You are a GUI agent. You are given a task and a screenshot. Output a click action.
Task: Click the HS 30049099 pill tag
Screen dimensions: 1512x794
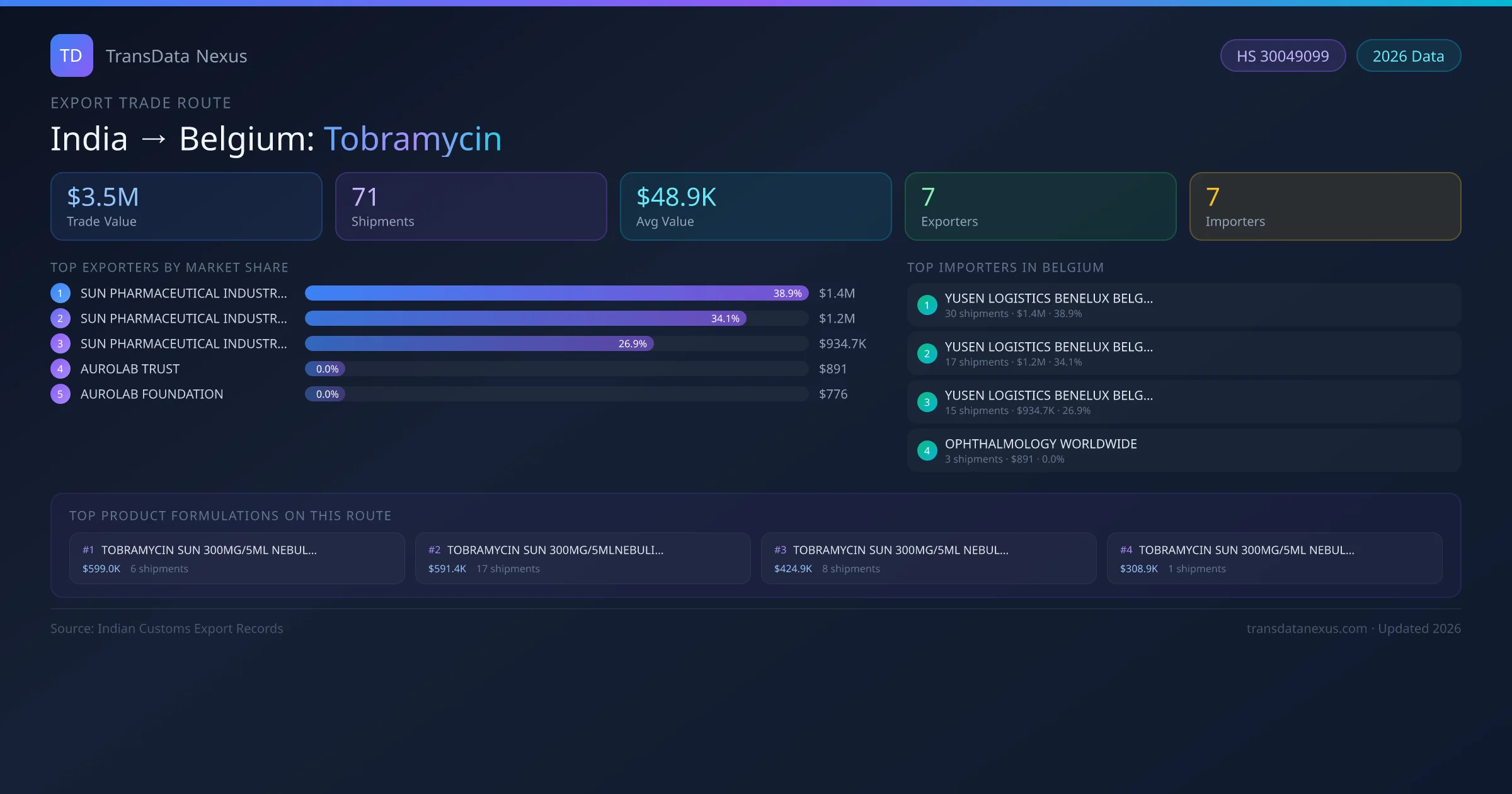pyautogui.click(x=1282, y=56)
